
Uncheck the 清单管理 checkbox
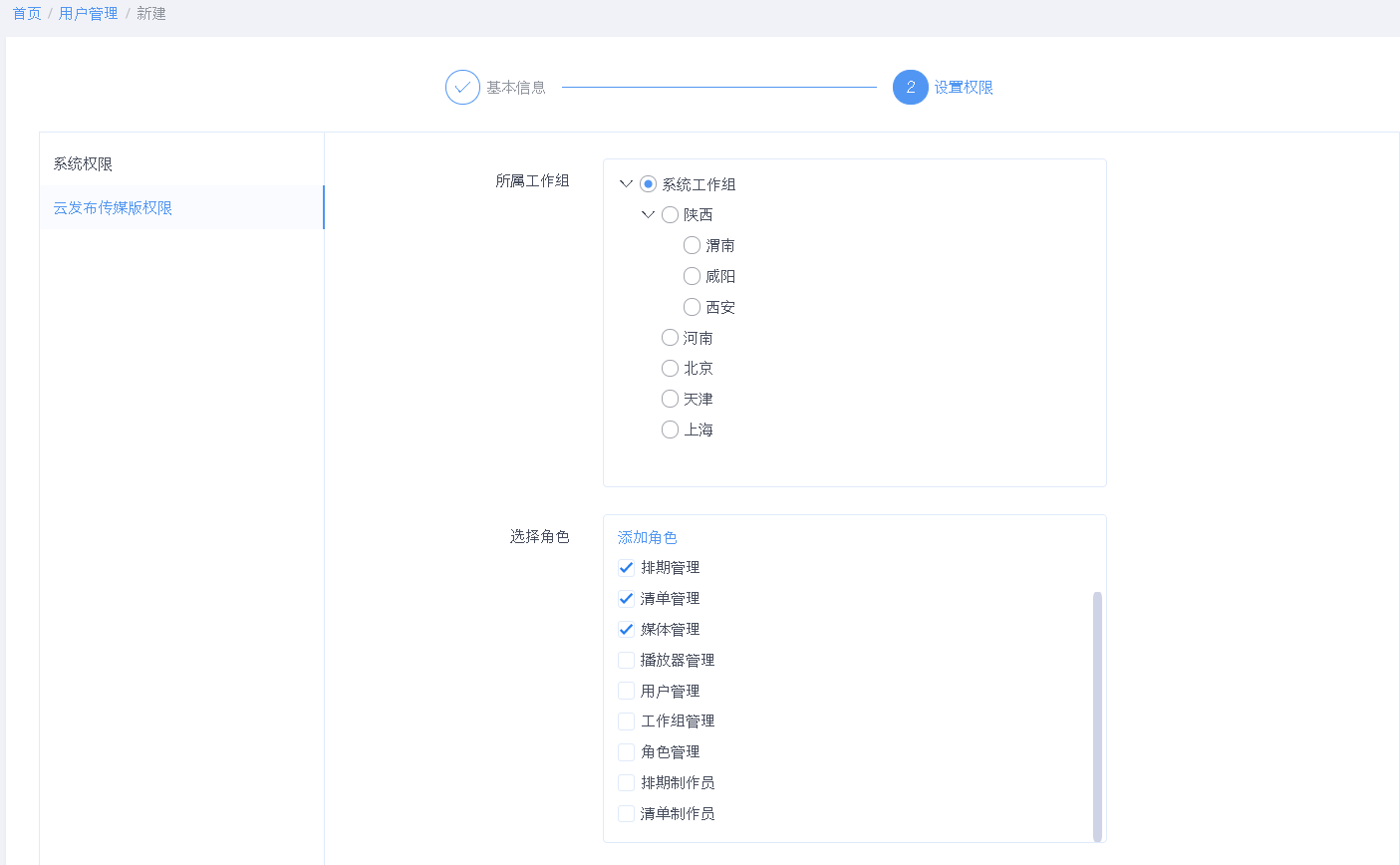point(626,599)
